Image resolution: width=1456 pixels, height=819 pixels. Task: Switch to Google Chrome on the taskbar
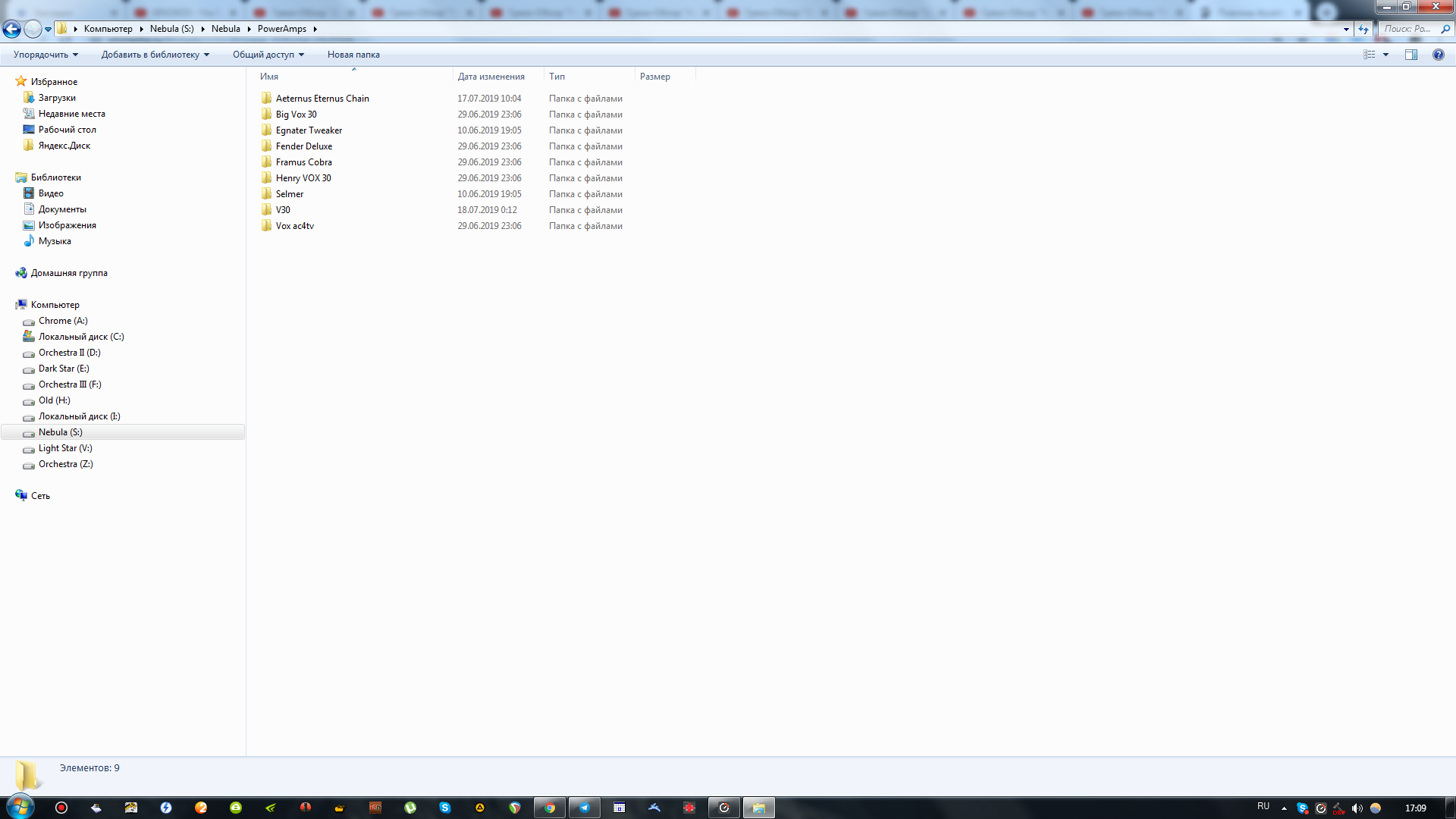click(549, 808)
